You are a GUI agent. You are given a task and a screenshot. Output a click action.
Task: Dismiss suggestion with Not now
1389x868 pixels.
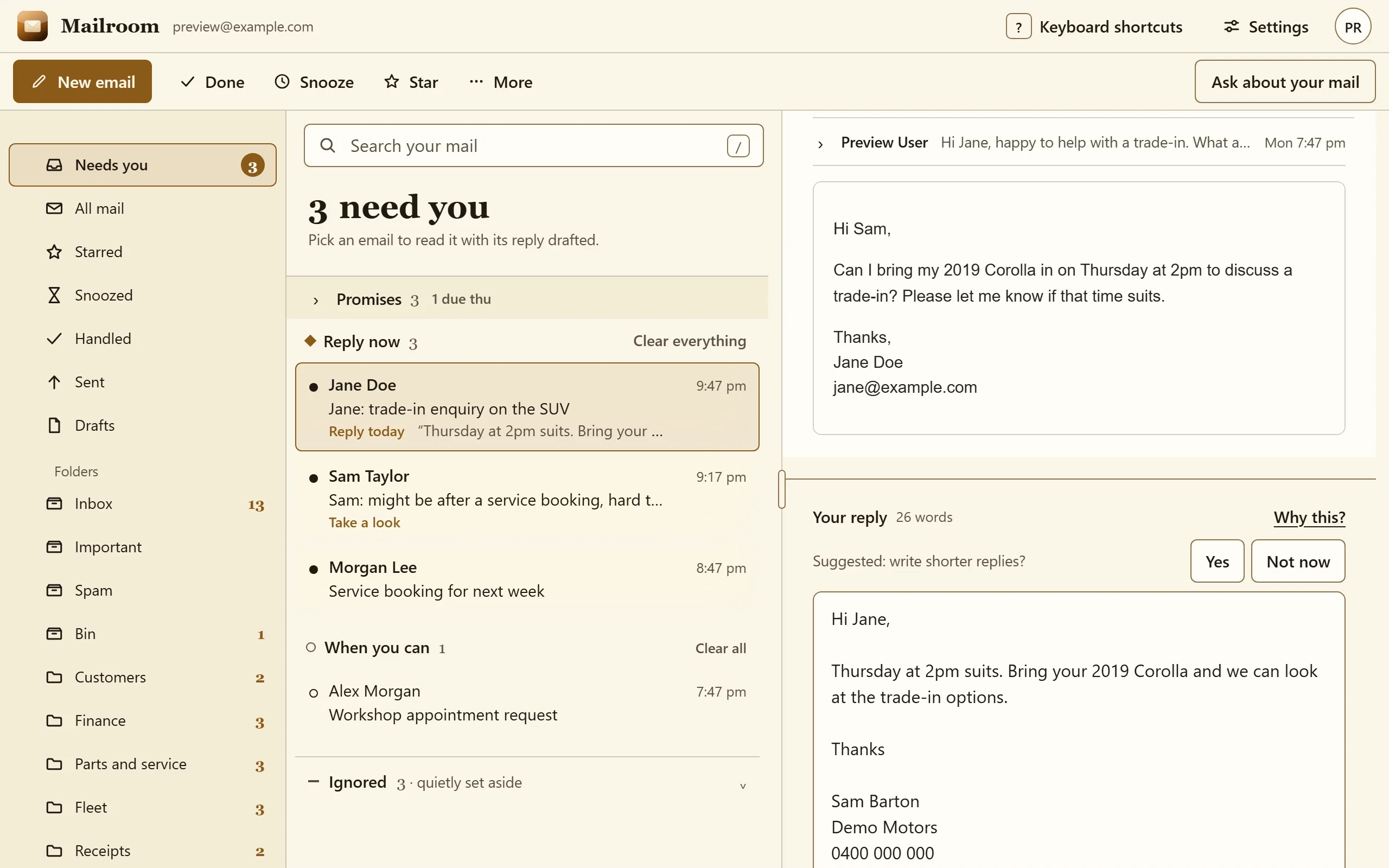1298,561
